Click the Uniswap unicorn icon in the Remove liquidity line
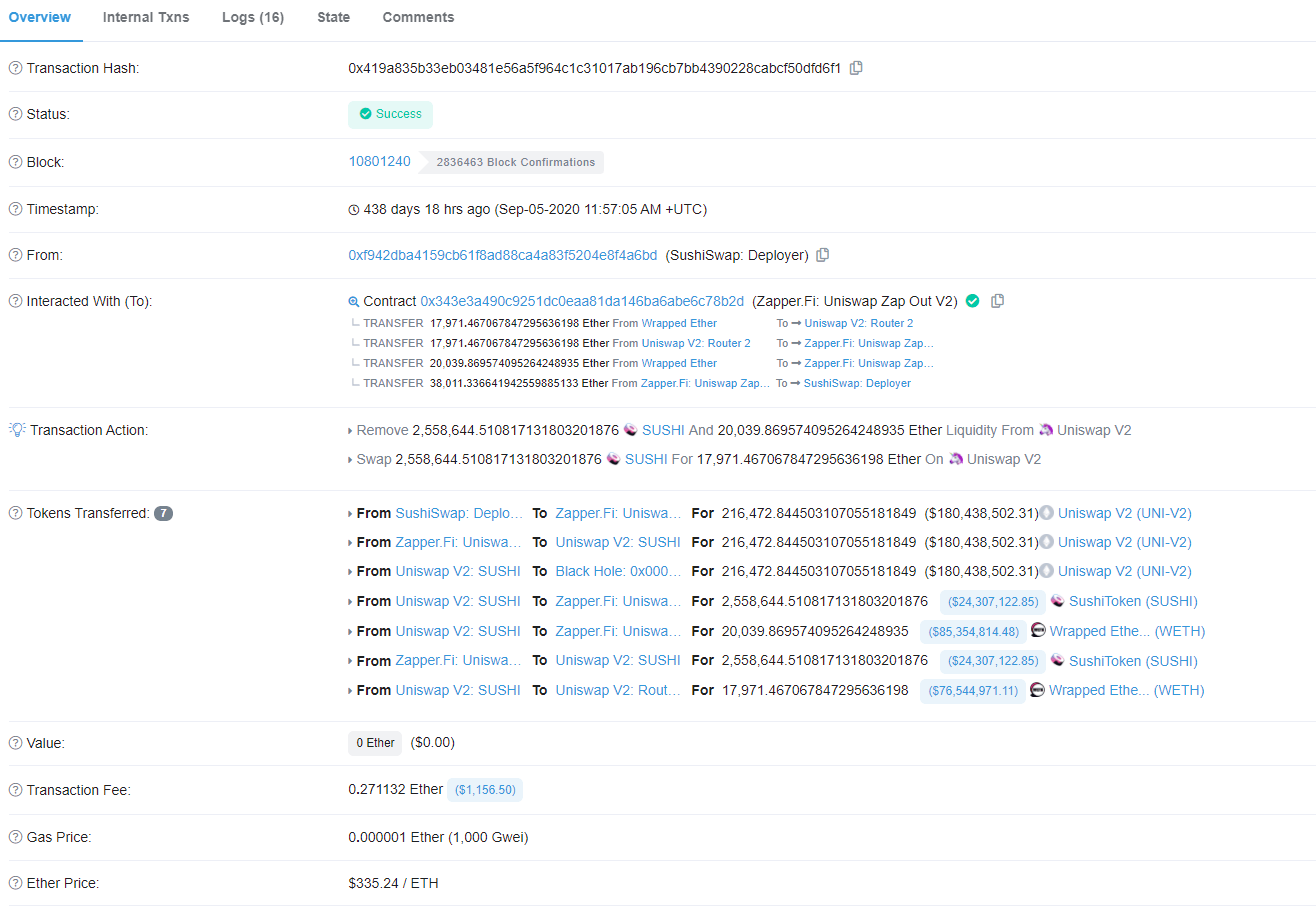Image resolution: width=1316 pixels, height=907 pixels. [1046, 430]
